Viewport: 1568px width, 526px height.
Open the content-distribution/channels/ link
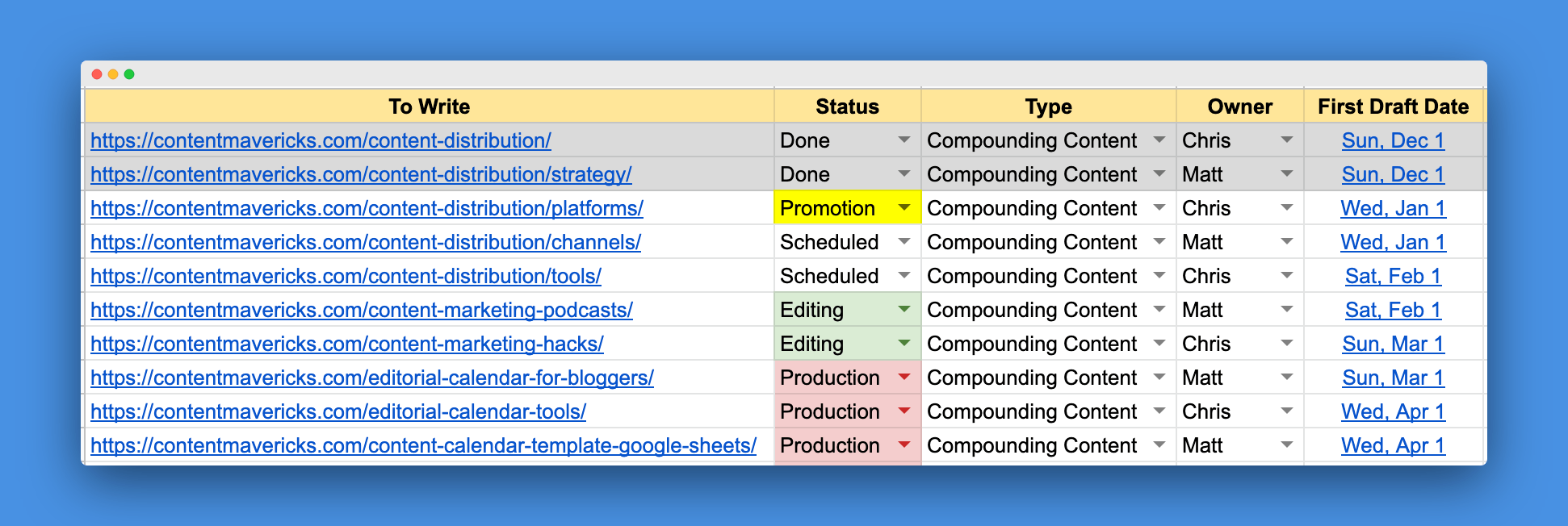pos(366,242)
